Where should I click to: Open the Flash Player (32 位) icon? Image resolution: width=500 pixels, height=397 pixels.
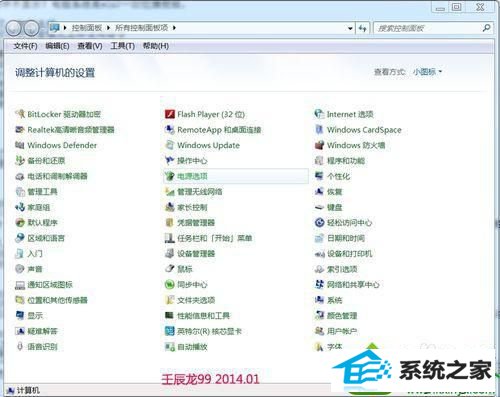pos(170,114)
